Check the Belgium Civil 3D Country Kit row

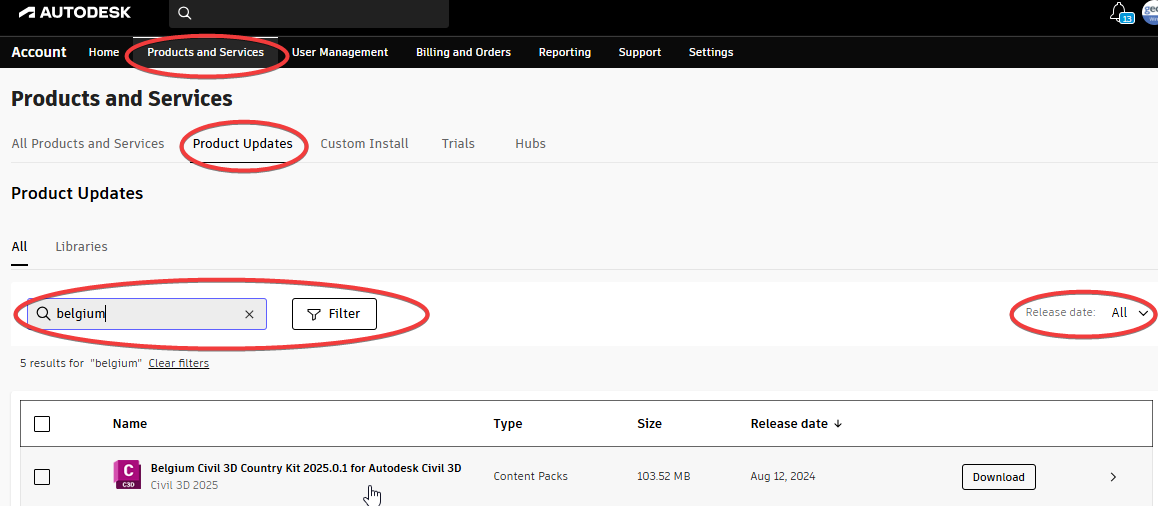click(x=42, y=477)
